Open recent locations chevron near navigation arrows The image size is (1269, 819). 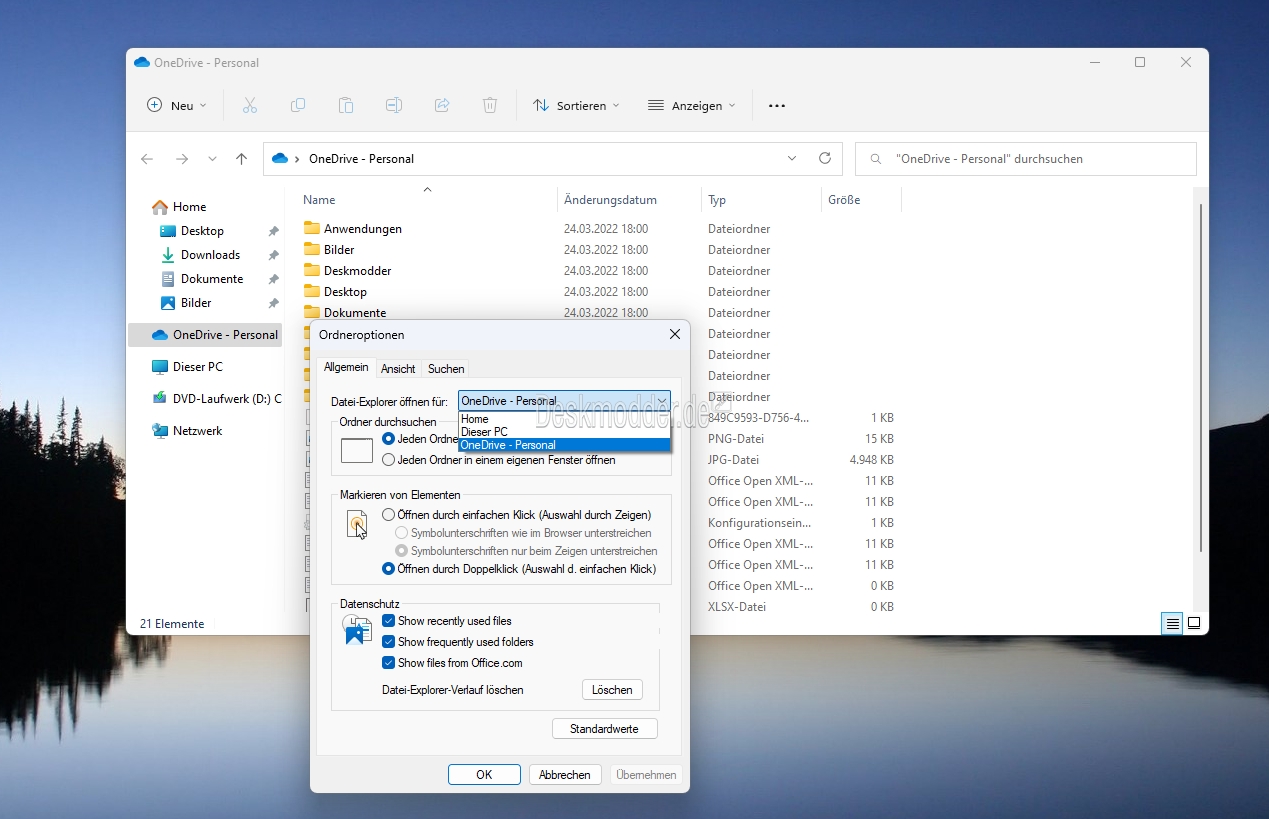212,159
